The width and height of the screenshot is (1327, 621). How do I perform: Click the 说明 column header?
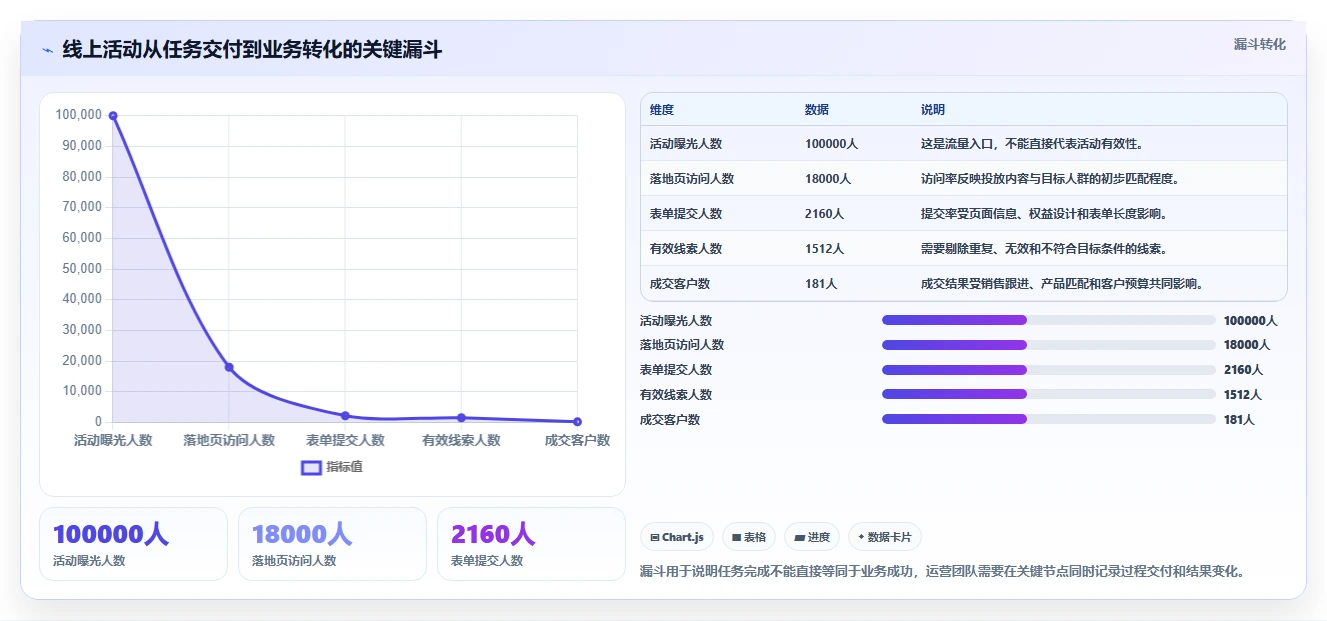pos(933,110)
